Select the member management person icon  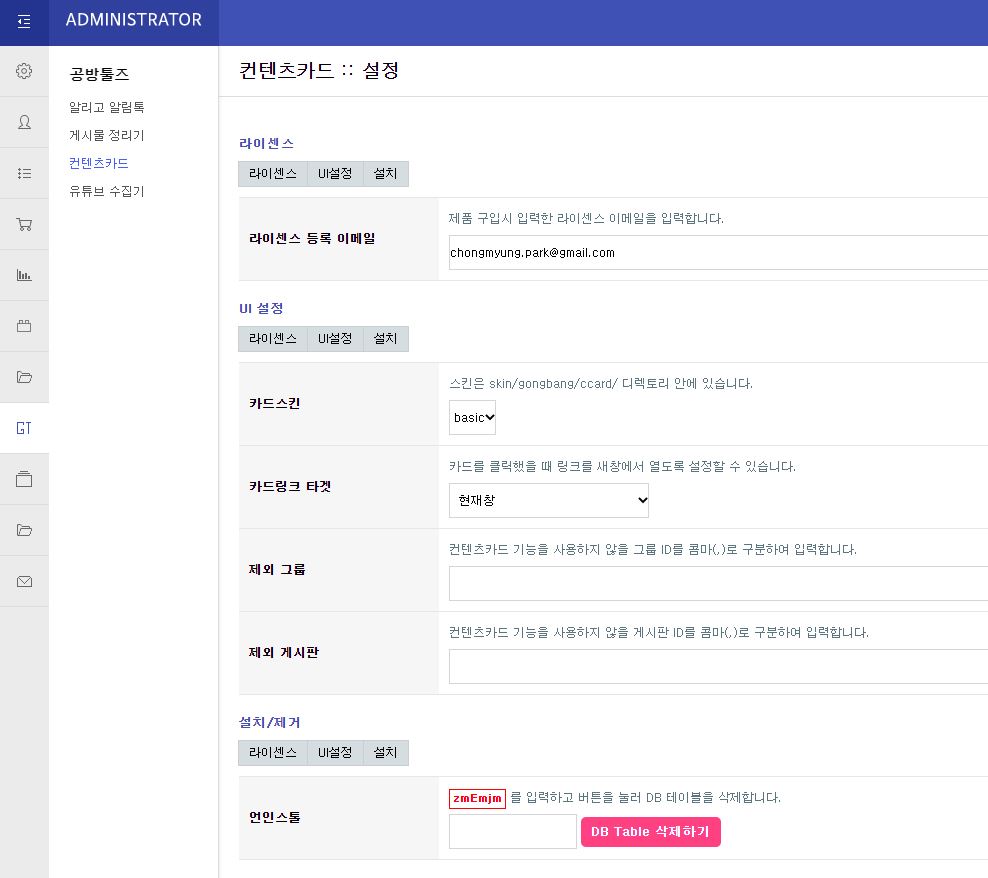[24, 122]
